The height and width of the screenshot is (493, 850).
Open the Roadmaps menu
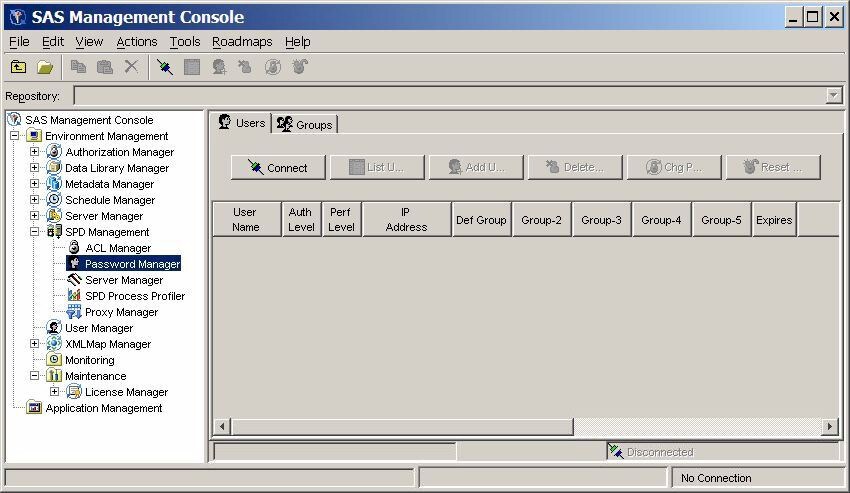tap(242, 42)
